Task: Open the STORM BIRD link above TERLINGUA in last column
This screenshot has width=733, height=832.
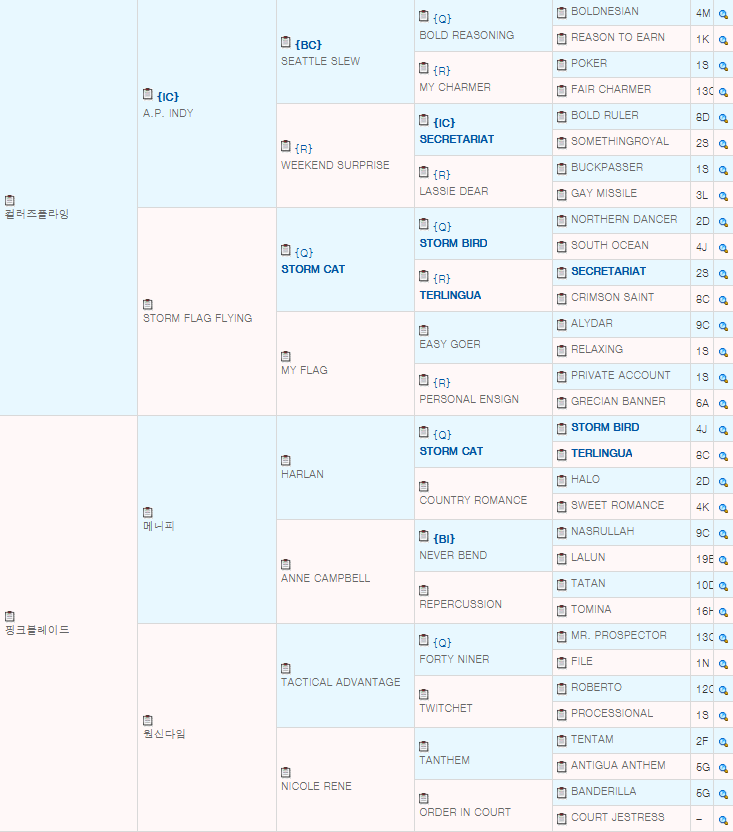Action: point(605,427)
